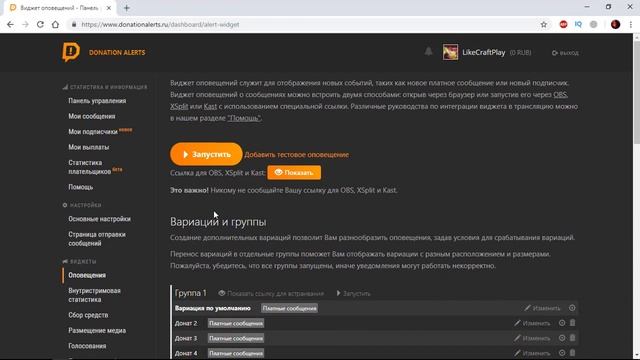Open the OBS link in the description

(560, 95)
